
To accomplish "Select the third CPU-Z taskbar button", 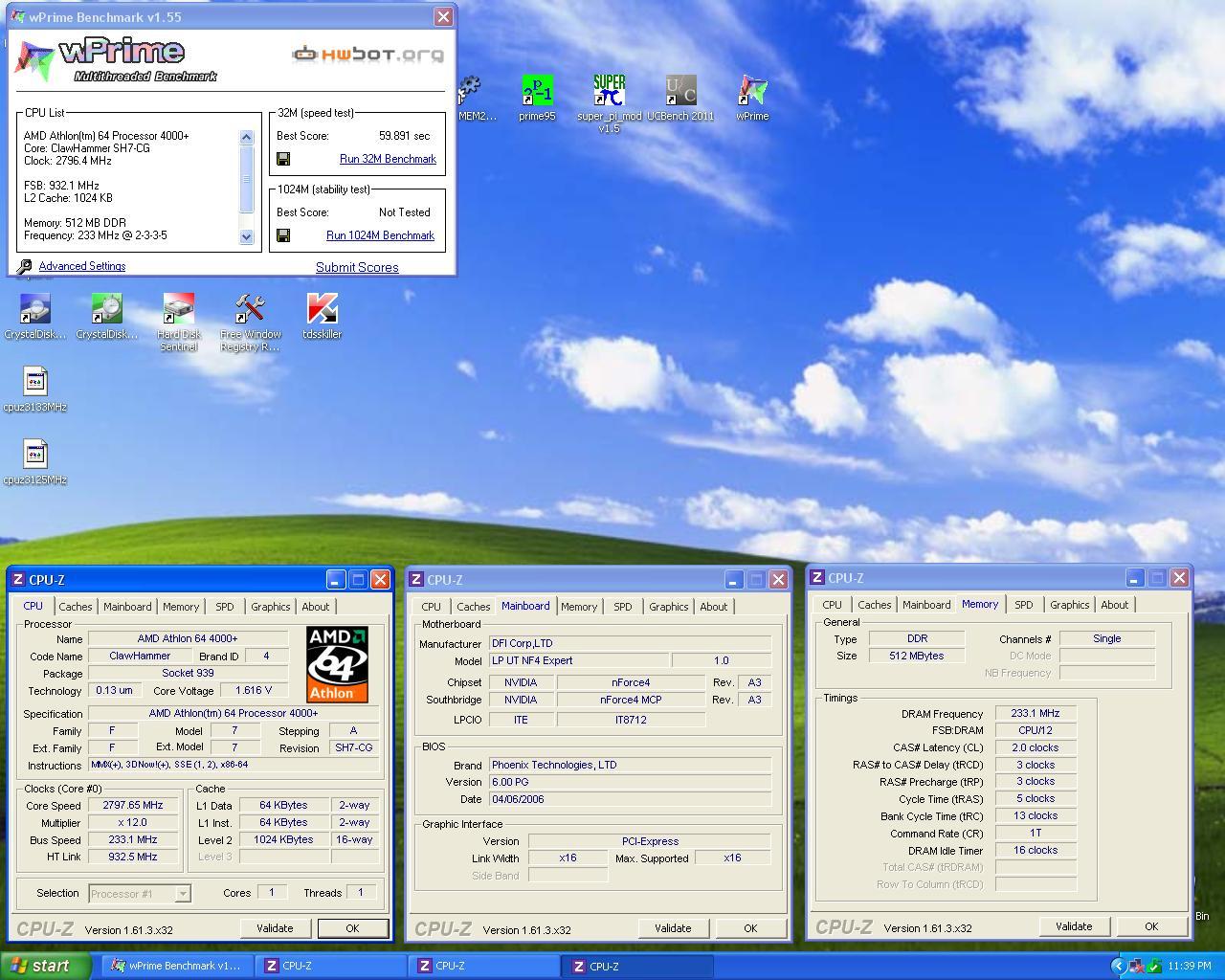I will 638,966.
